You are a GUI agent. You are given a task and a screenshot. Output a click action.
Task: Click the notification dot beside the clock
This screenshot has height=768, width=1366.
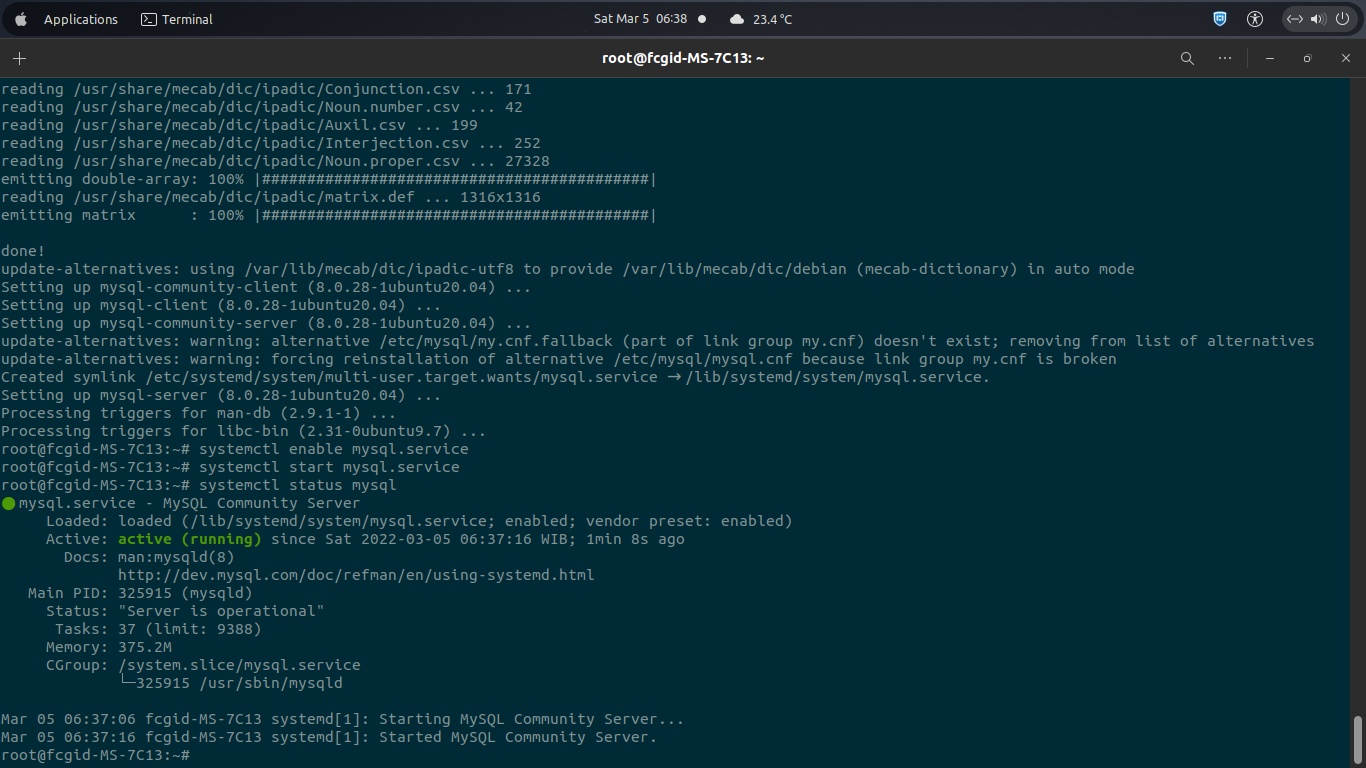[702, 19]
